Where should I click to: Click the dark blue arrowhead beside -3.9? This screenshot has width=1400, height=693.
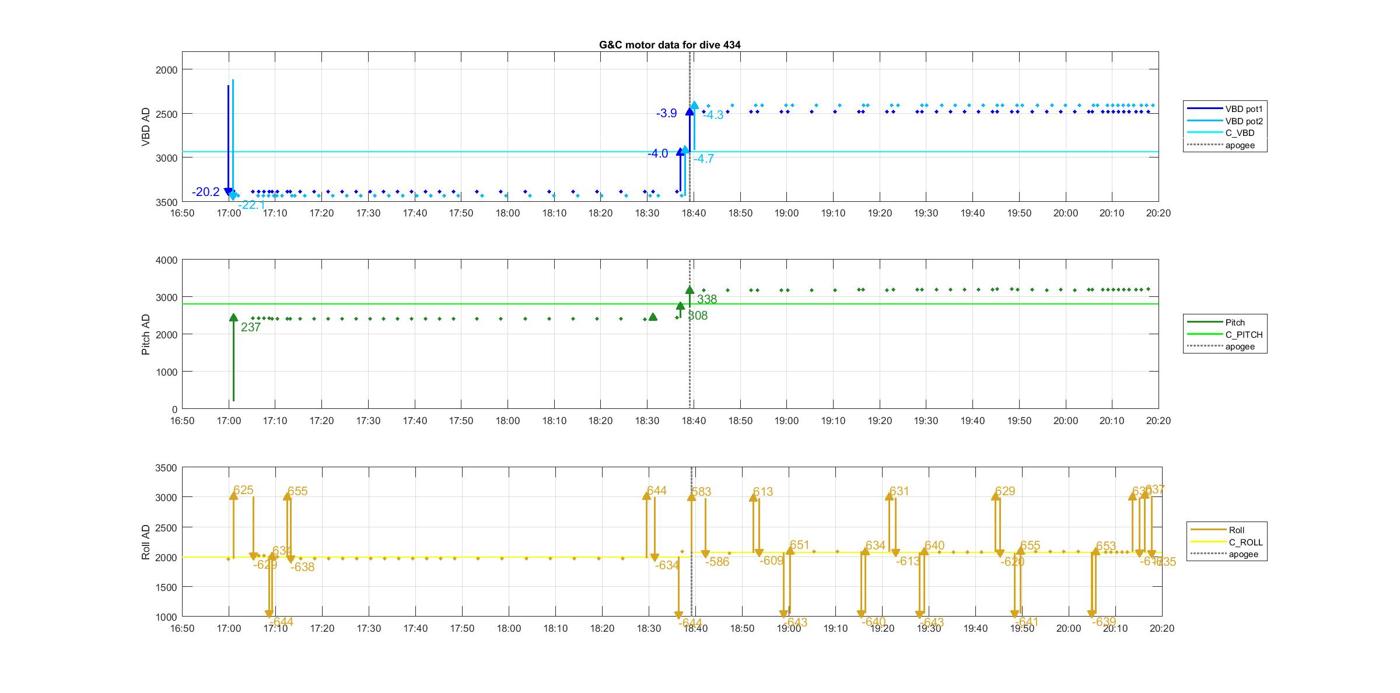pos(689,111)
